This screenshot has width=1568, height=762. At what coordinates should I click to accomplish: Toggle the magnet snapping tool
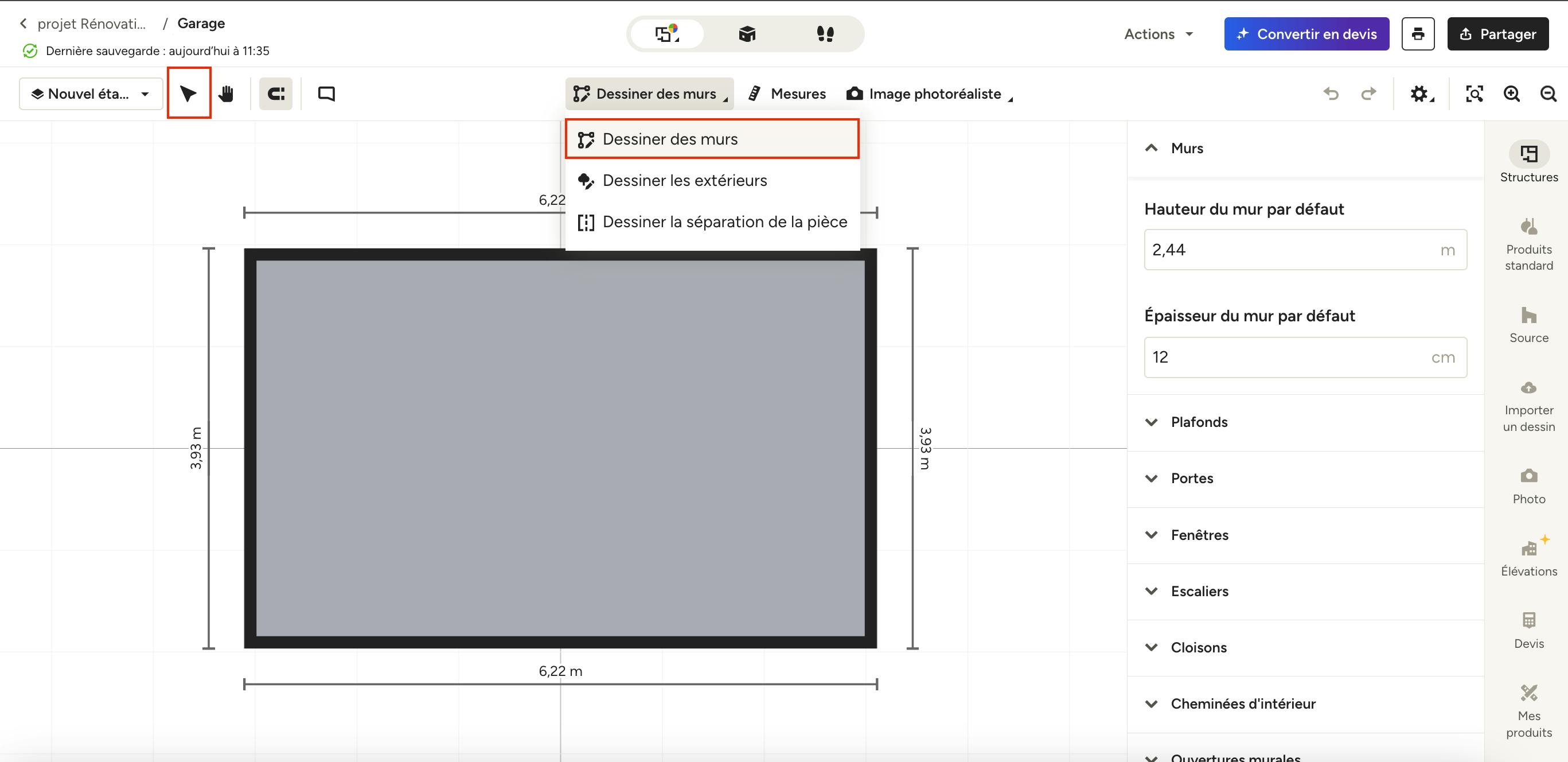click(276, 94)
